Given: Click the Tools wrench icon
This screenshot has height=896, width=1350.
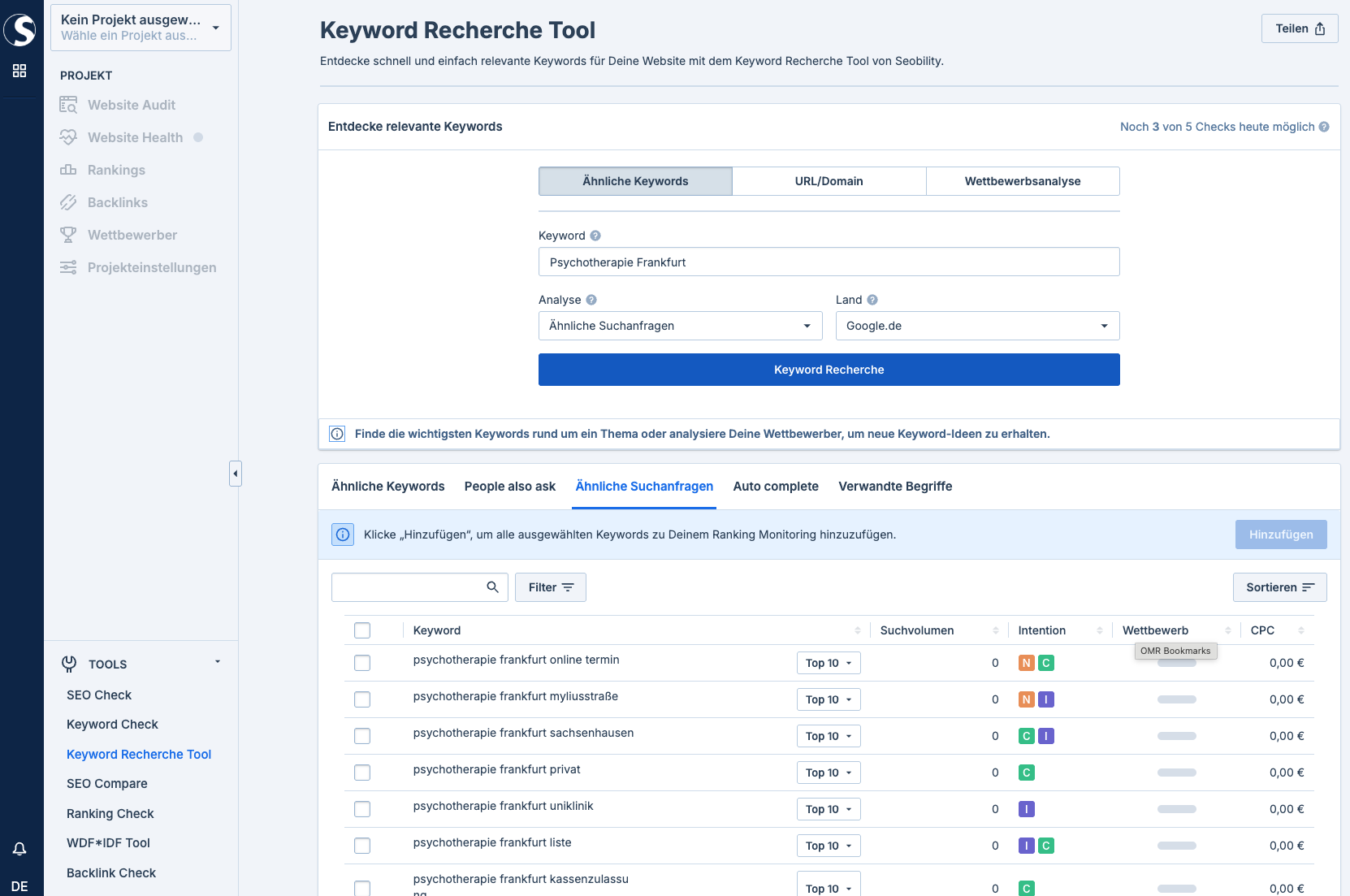Looking at the screenshot, I should pyautogui.click(x=70, y=664).
